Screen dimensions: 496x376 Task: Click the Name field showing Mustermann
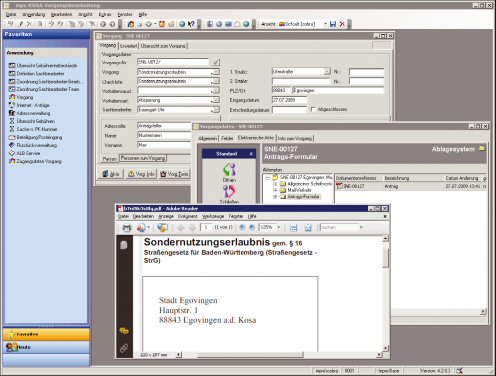[164, 135]
